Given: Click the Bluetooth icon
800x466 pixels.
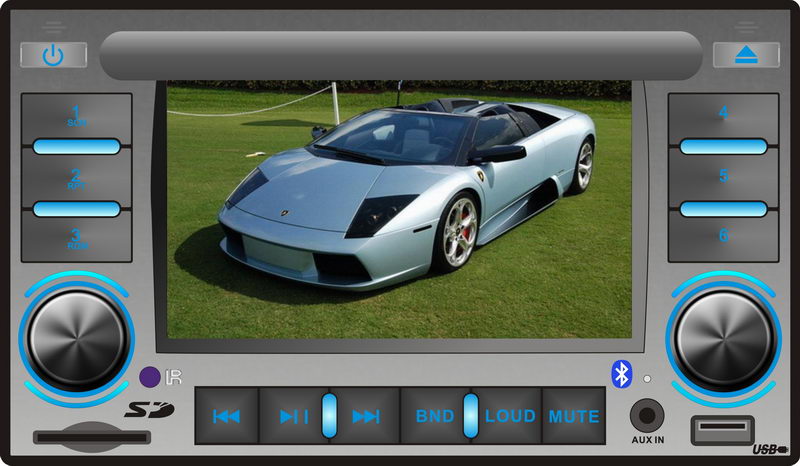Looking at the screenshot, I should pos(621,374).
